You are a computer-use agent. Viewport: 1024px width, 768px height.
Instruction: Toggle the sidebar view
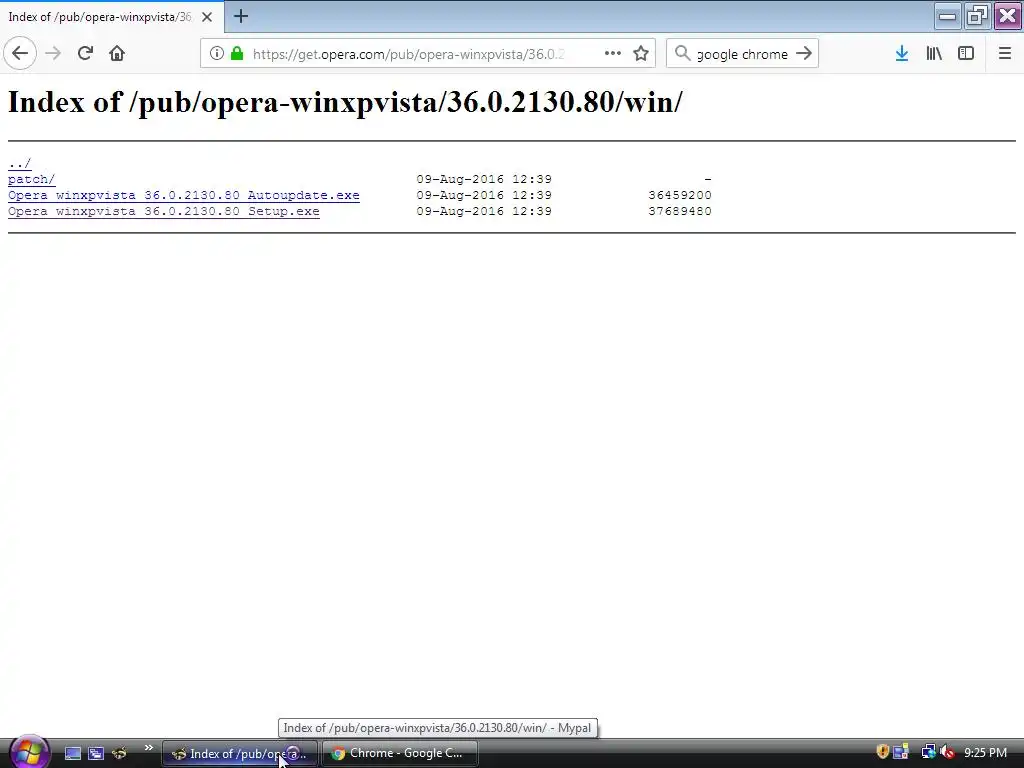point(966,54)
